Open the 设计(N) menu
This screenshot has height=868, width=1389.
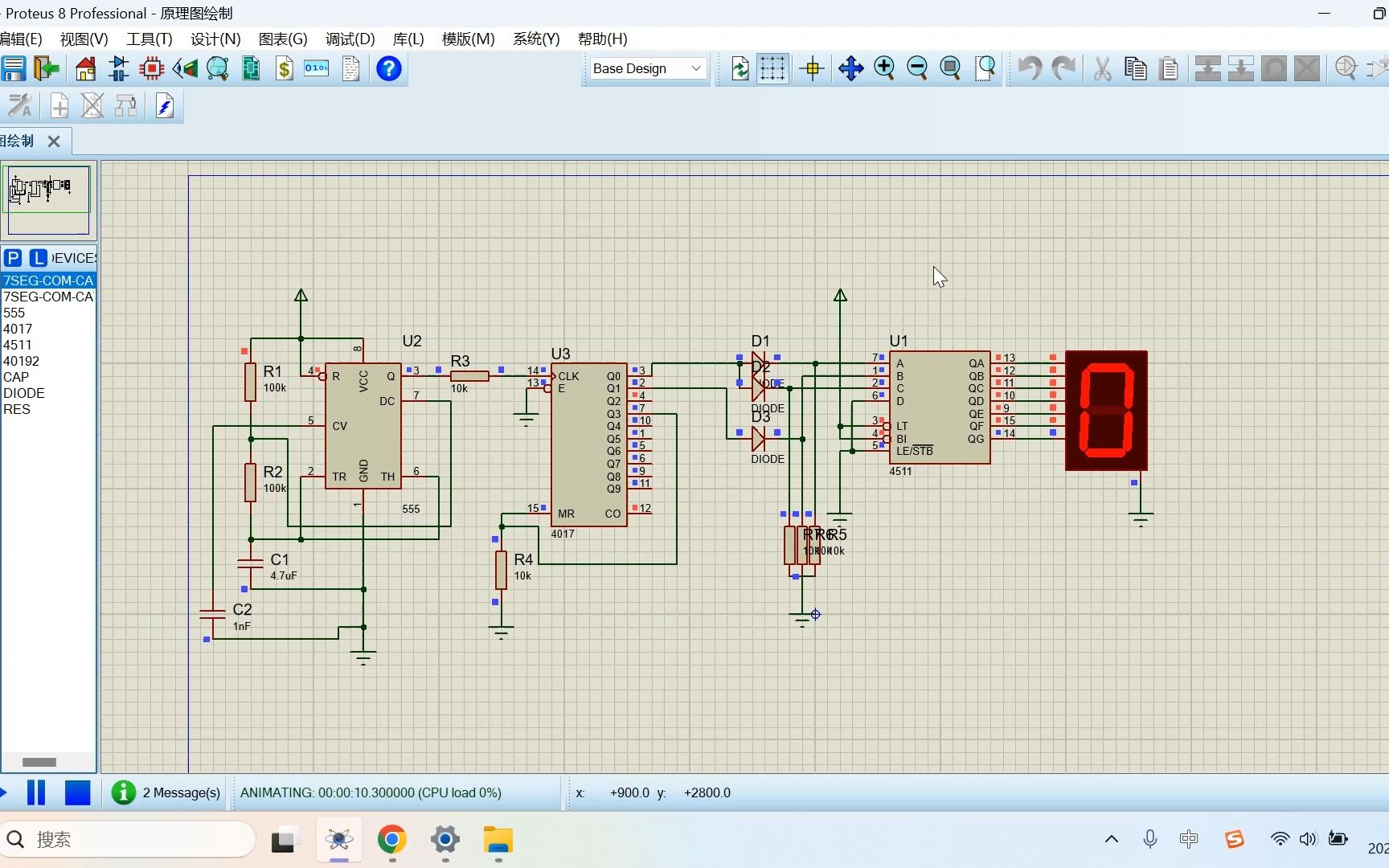click(215, 39)
